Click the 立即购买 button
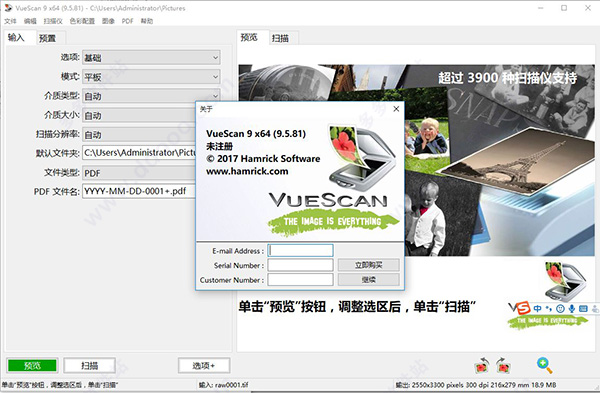 pyautogui.click(x=368, y=265)
